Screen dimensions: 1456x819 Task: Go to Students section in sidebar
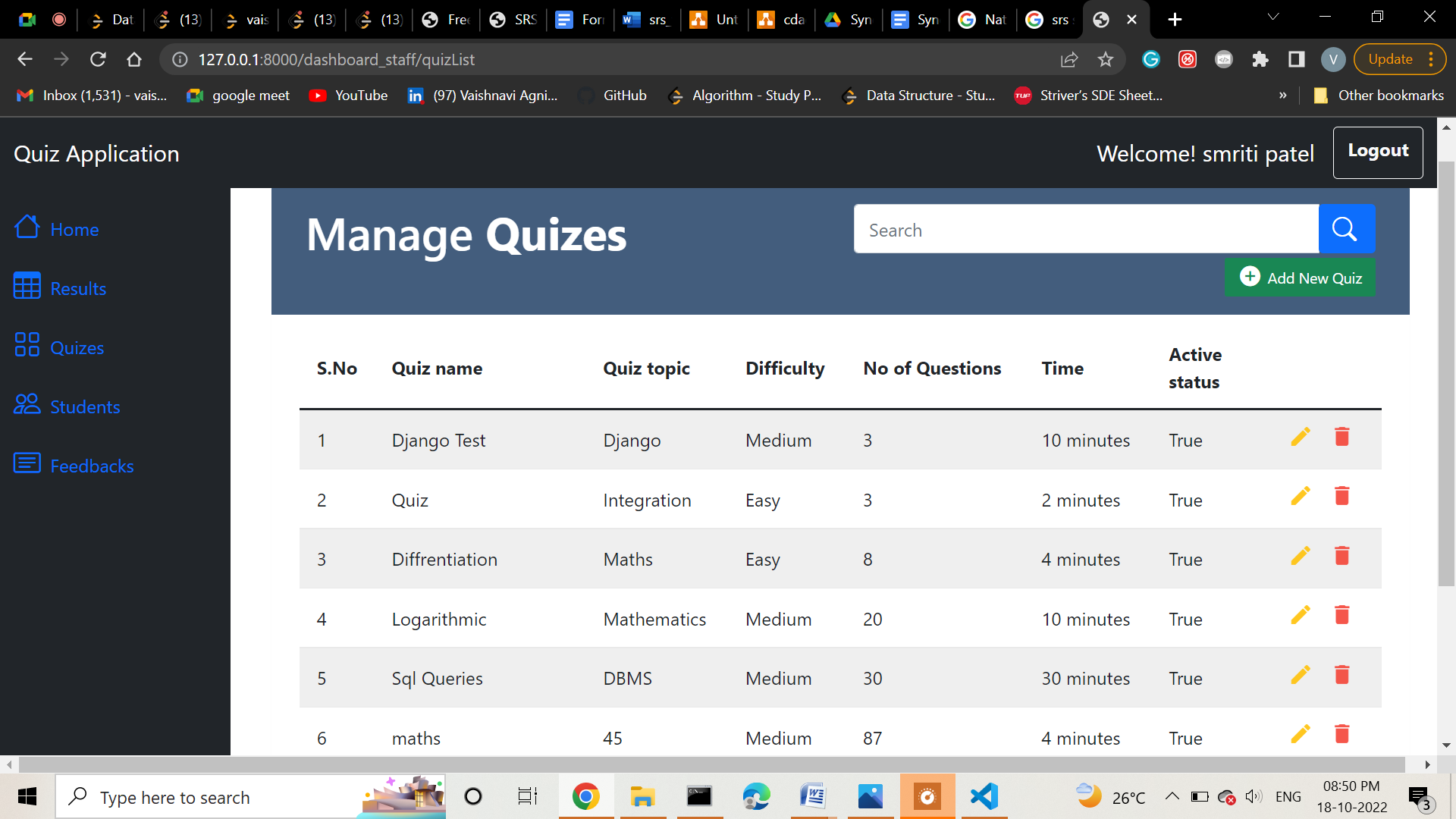tap(67, 406)
